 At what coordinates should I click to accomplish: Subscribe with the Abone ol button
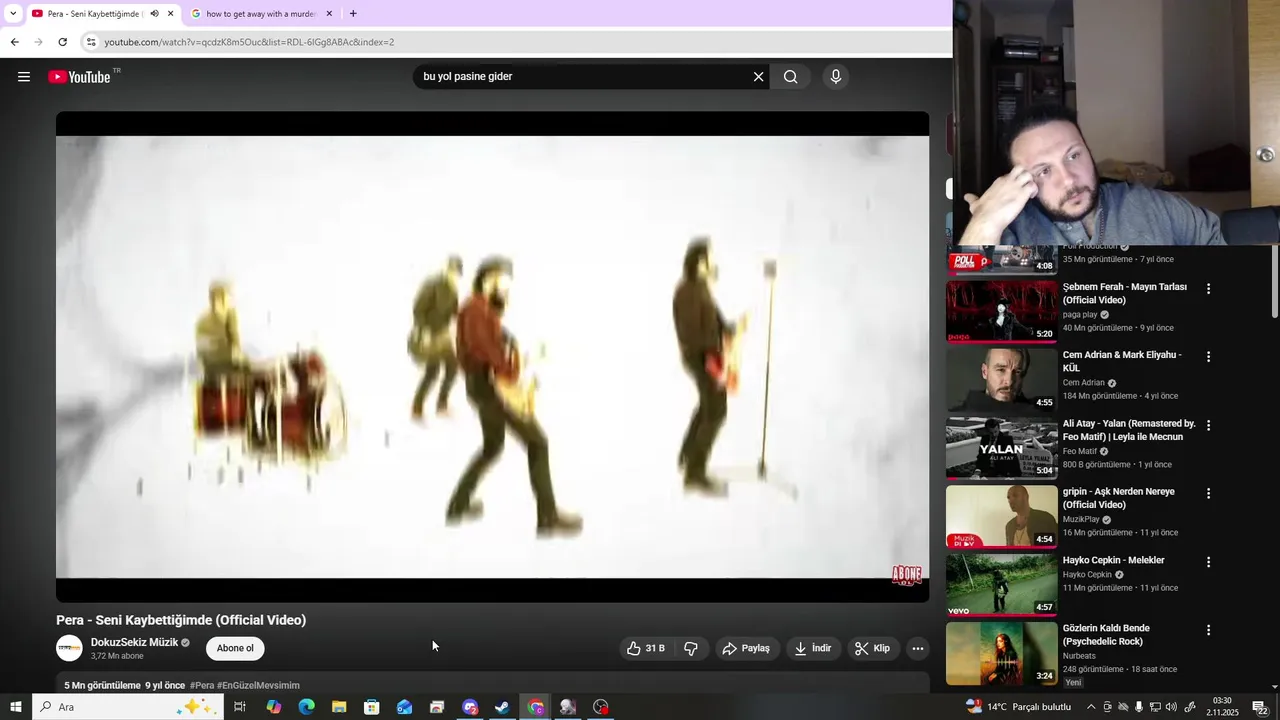click(x=236, y=648)
